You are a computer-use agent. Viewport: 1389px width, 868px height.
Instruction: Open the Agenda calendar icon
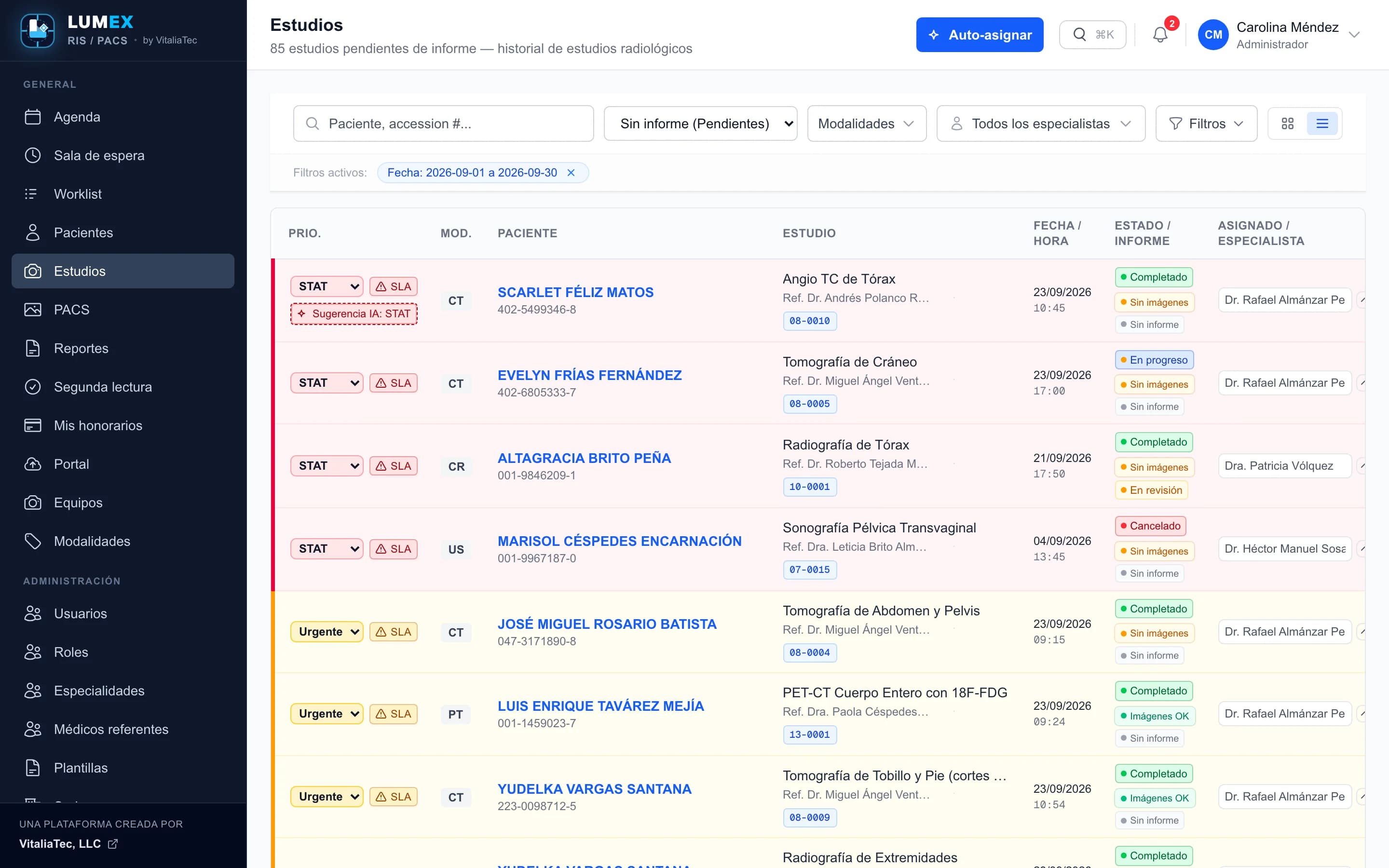point(33,117)
